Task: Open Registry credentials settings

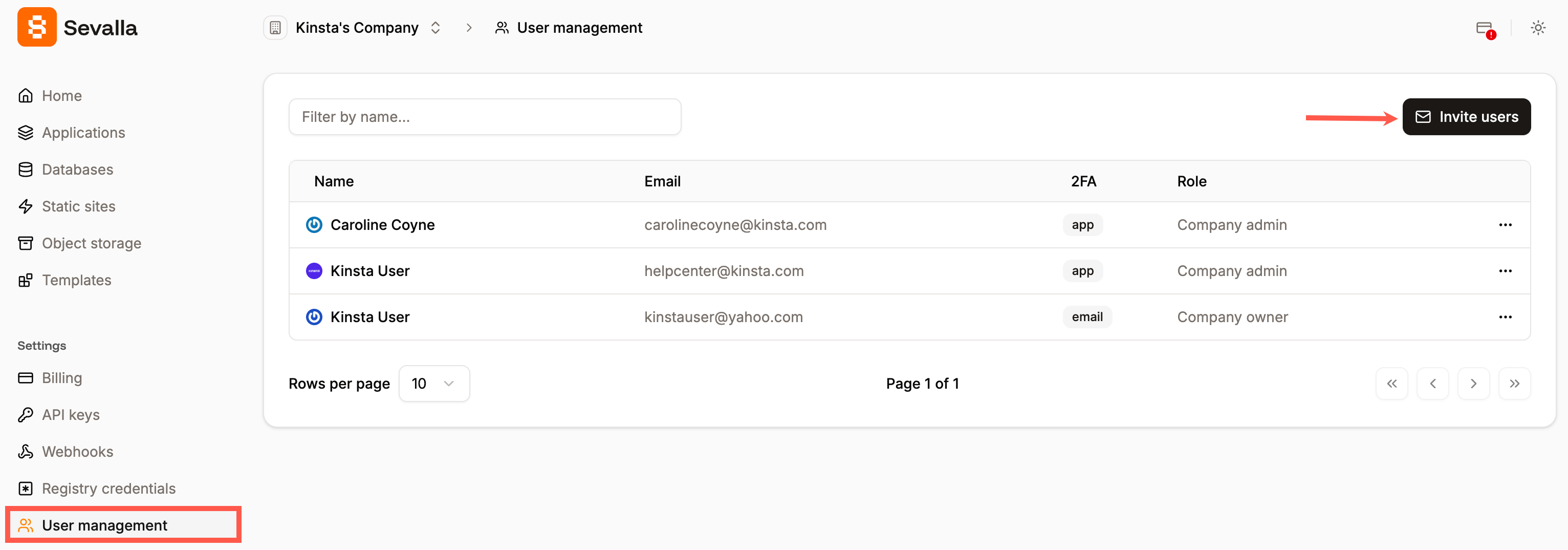Action: pos(108,488)
